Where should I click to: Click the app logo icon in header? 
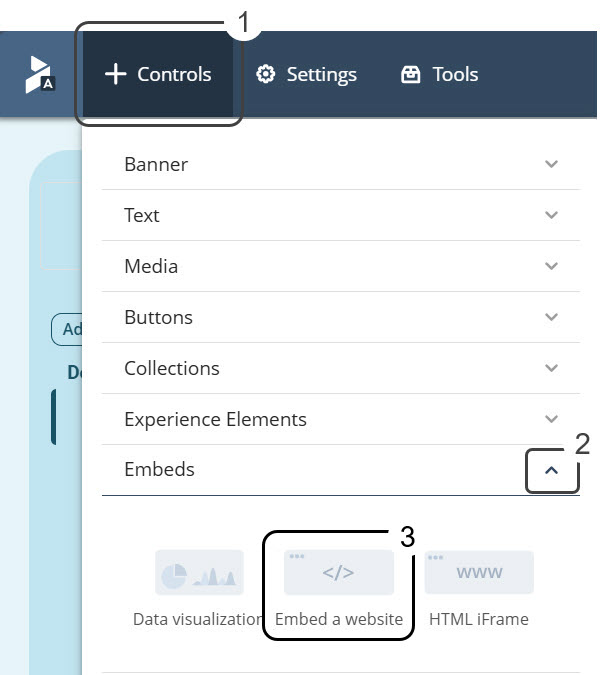(x=40, y=74)
